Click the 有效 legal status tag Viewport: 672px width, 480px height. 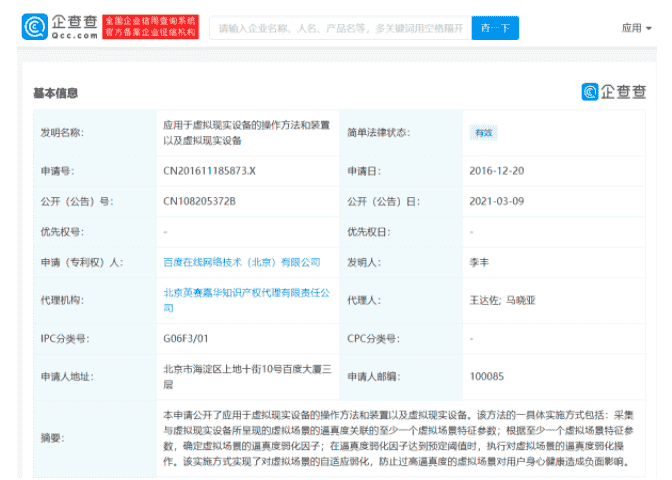[x=483, y=133]
